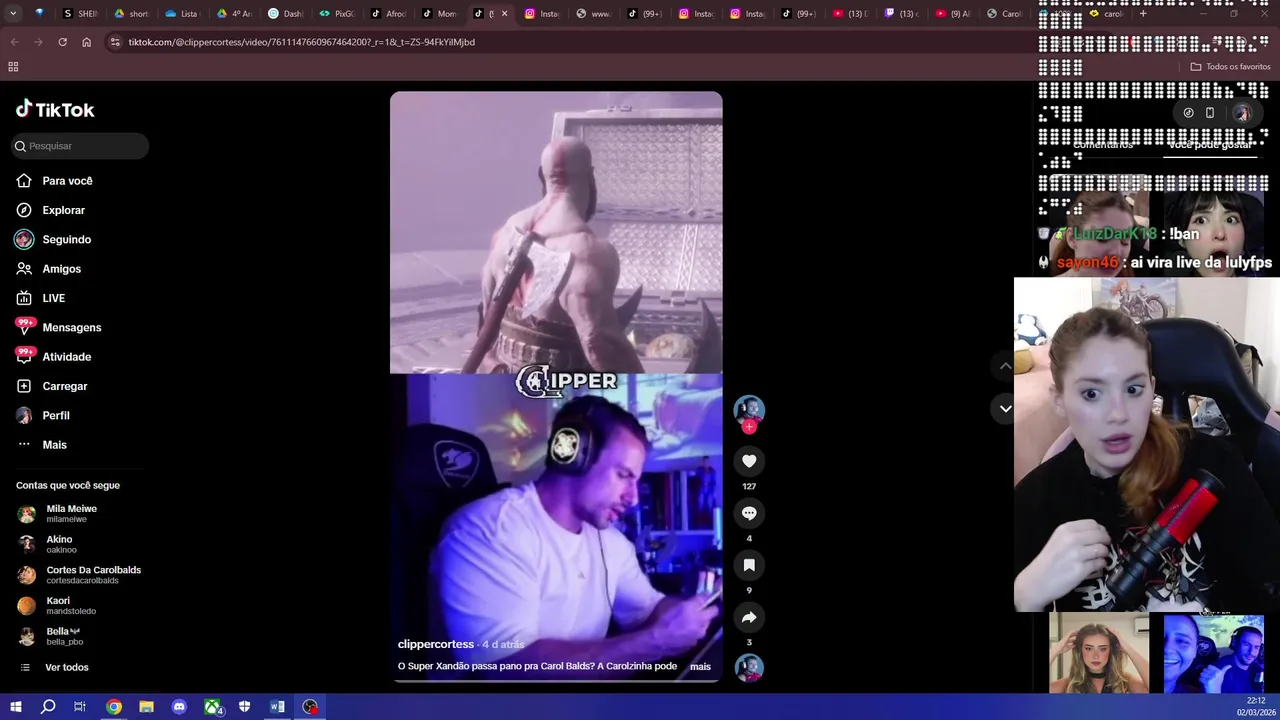Click the TikTok logo
This screenshot has height=720, width=1280.
coord(55,109)
